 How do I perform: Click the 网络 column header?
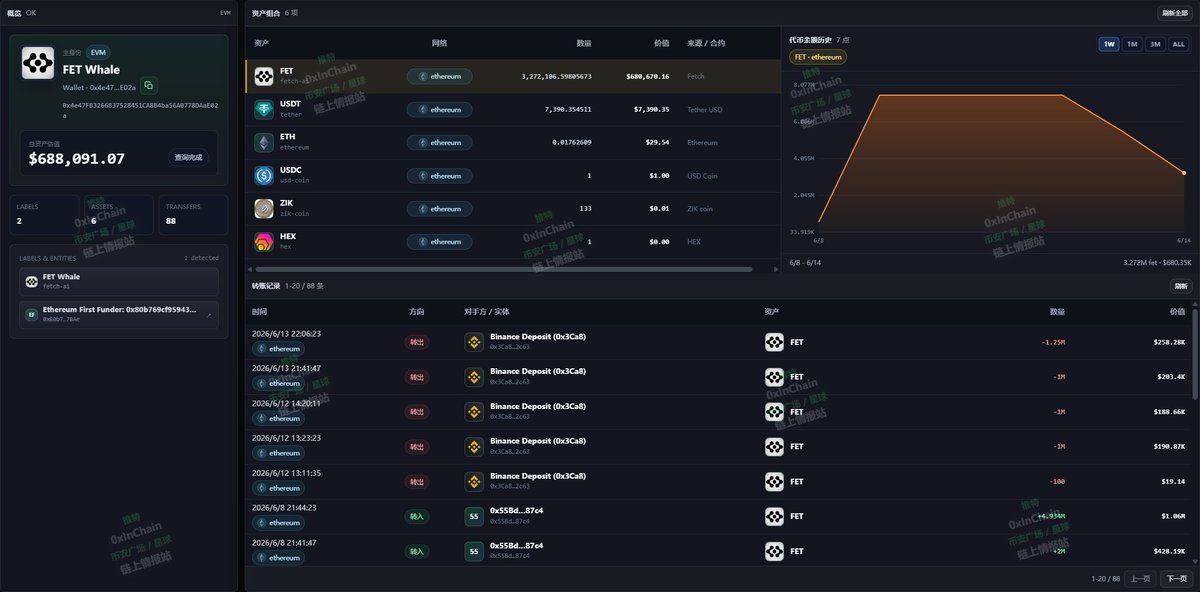coord(439,44)
